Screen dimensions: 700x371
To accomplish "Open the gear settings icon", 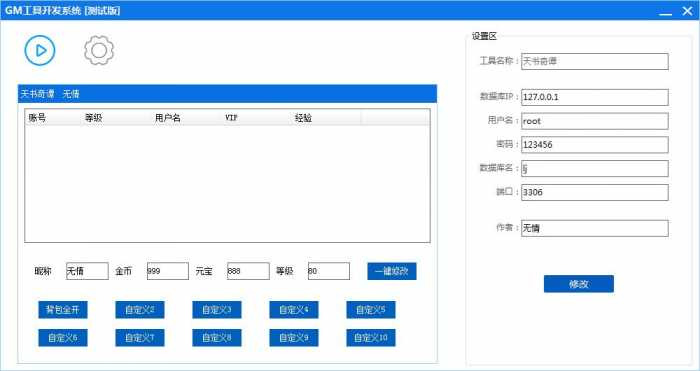I will pos(99,50).
